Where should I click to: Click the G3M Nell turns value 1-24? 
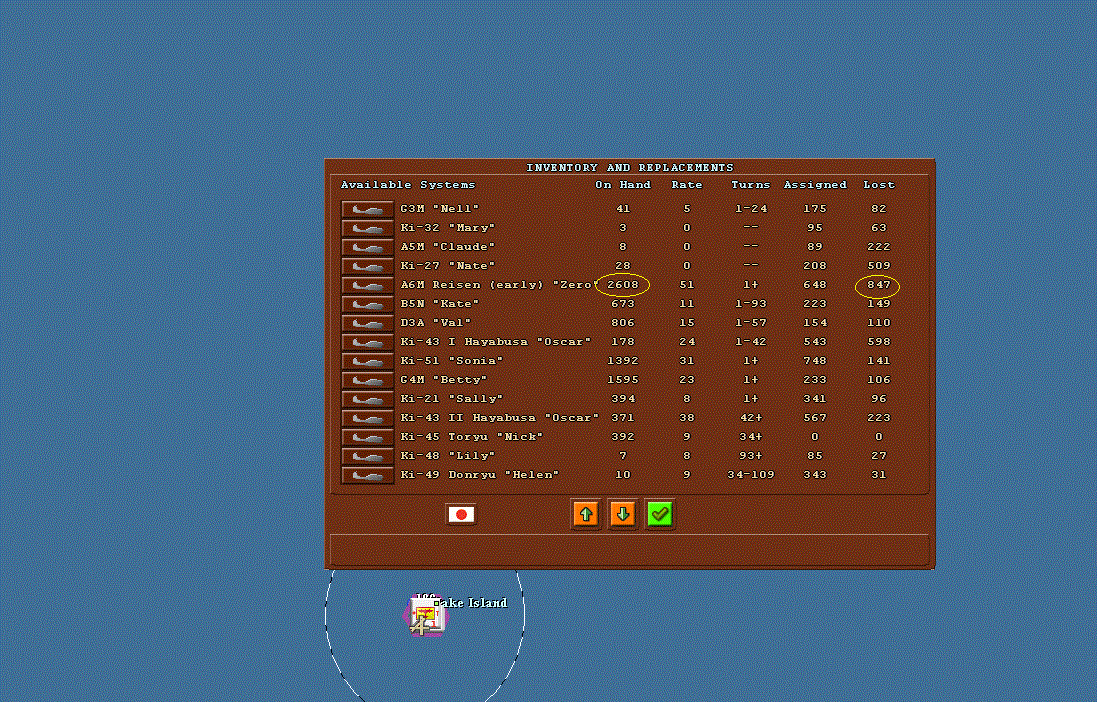click(x=751, y=209)
